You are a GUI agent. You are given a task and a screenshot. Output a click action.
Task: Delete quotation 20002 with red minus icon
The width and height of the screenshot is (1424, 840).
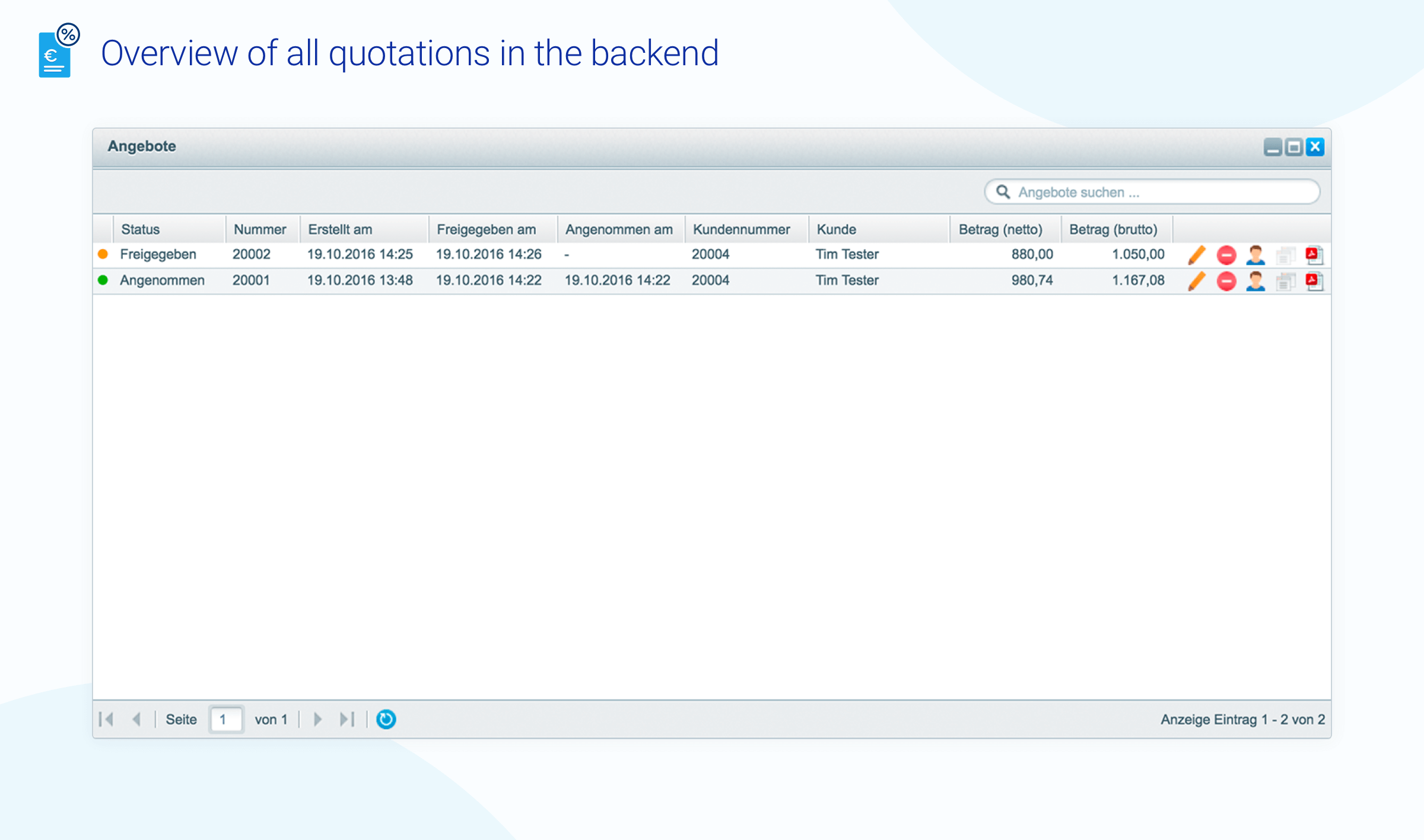(1226, 255)
